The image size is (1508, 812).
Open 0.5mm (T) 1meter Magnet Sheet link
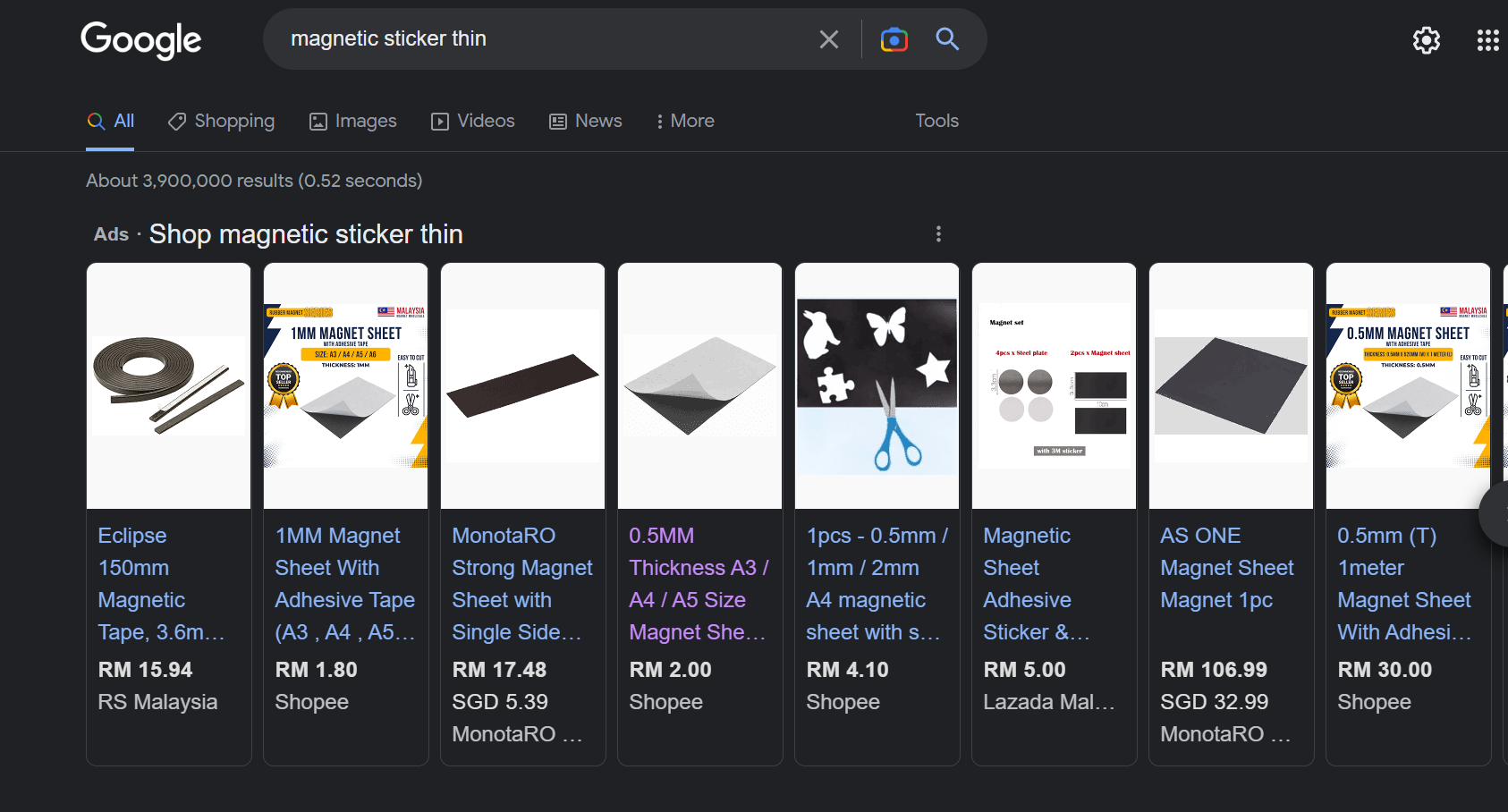coord(1404,584)
